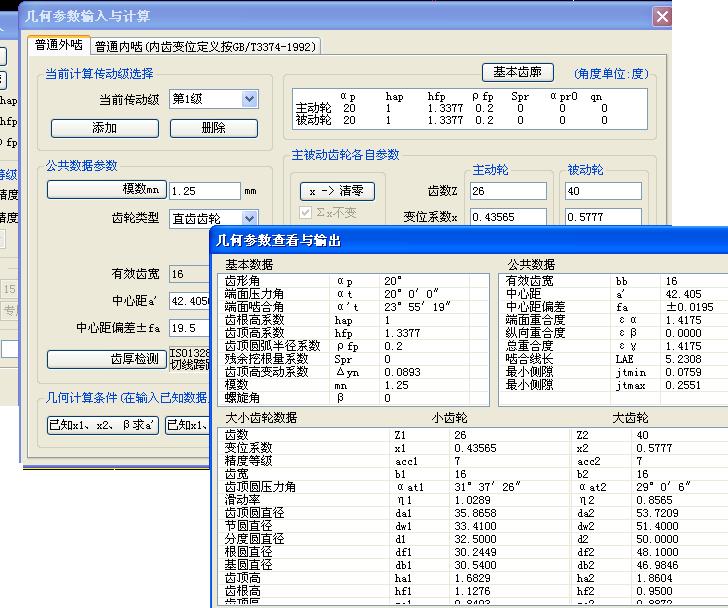Viewport: 728px width, 608px height.
Task: Select the 齿顶圆直径 row
Action: pyautogui.click(x=473, y=513)
